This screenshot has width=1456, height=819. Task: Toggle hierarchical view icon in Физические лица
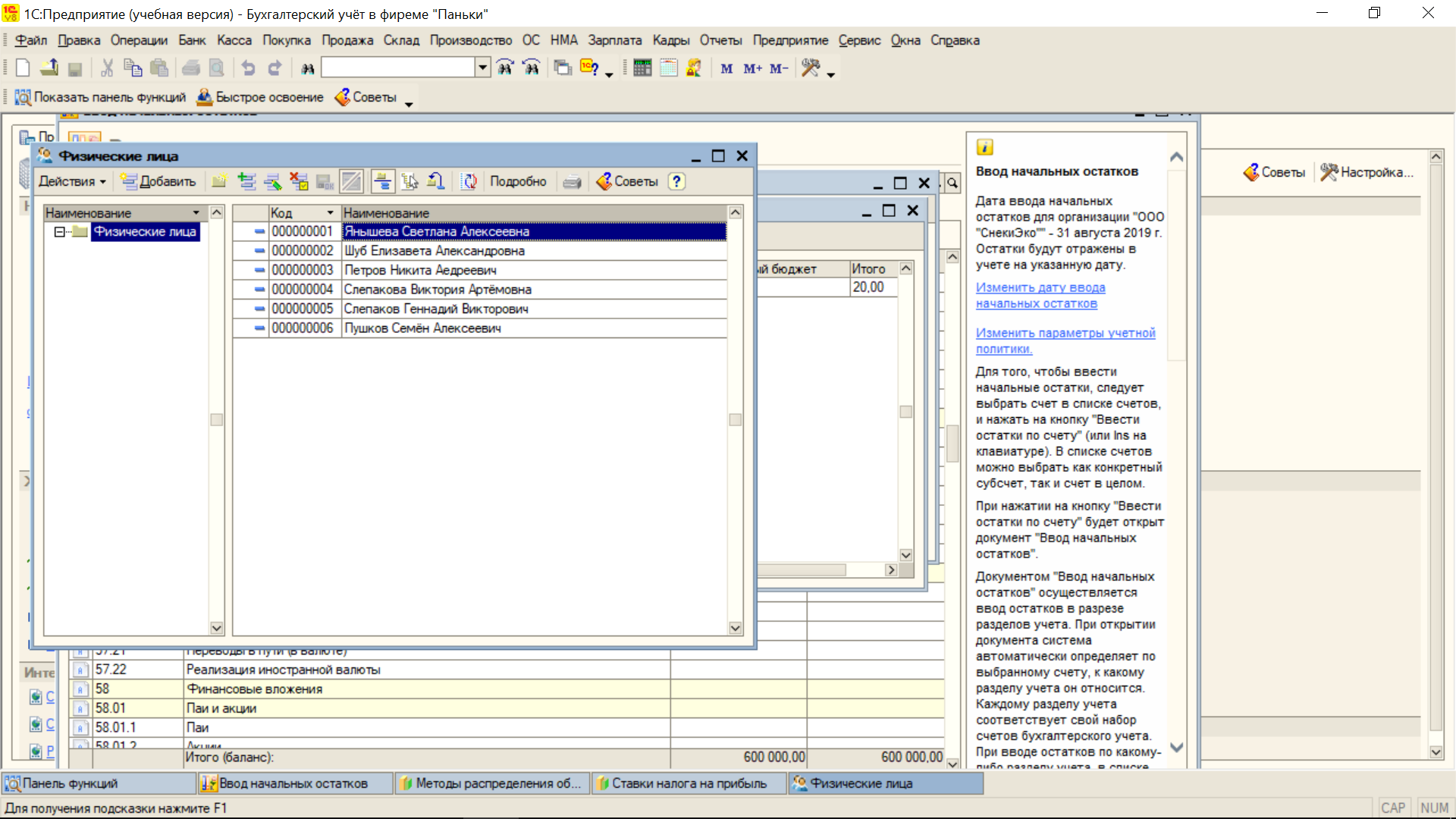[383, 181]
